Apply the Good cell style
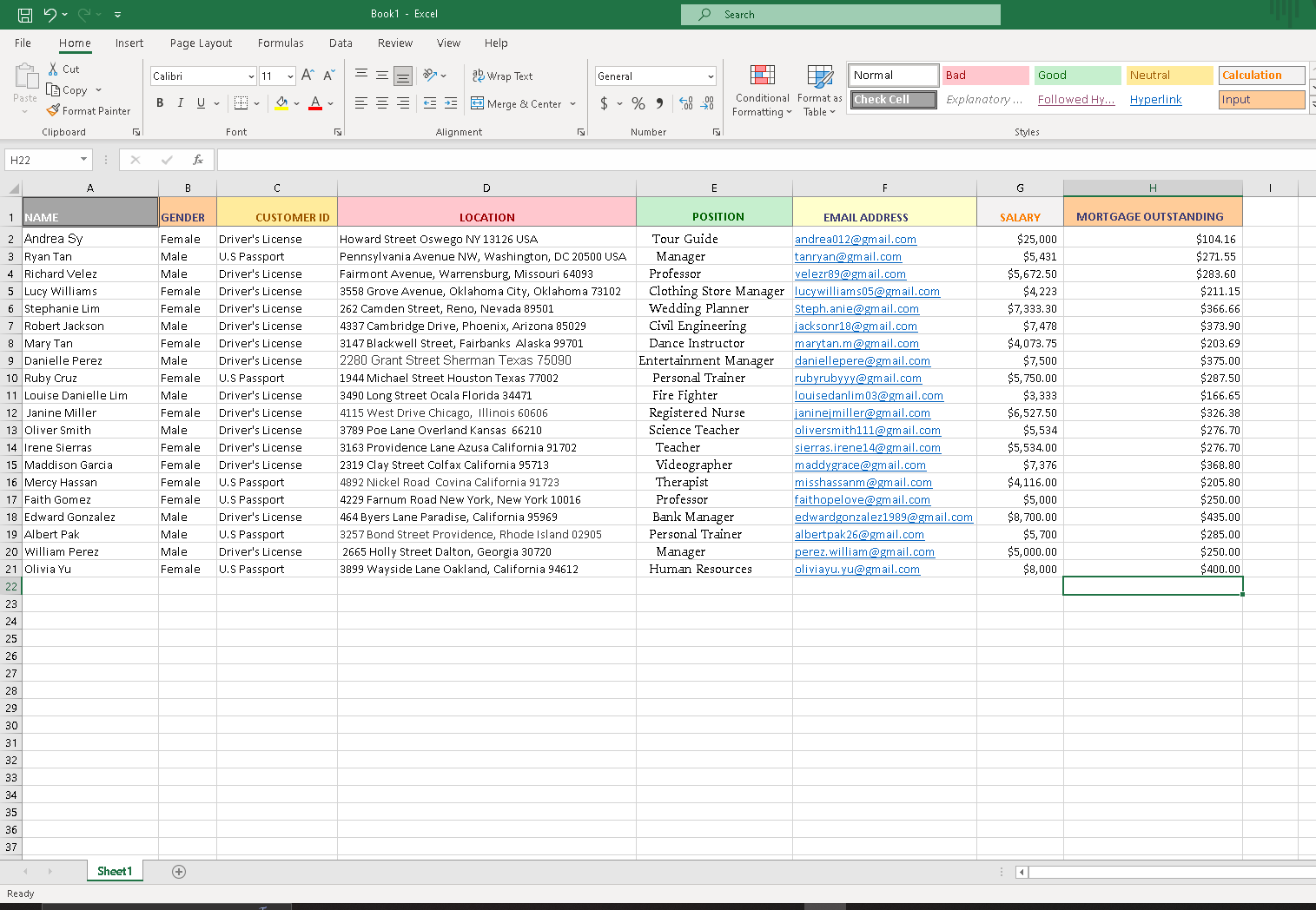 click(1078, 76)
